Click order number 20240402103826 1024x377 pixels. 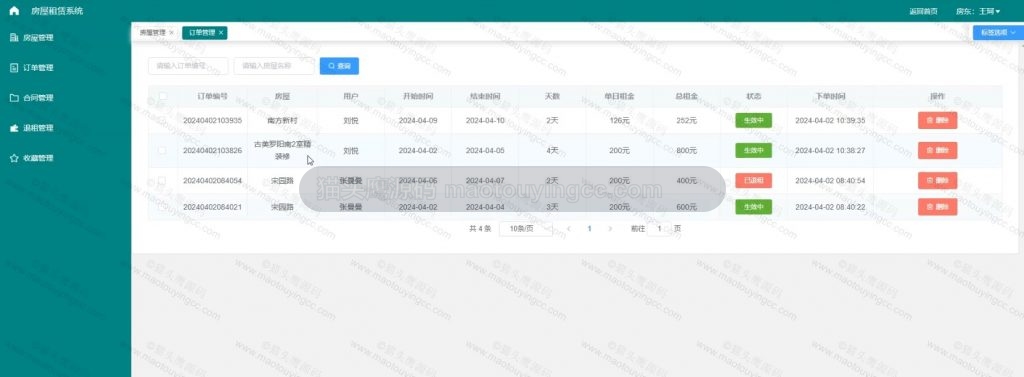(212, 150)
